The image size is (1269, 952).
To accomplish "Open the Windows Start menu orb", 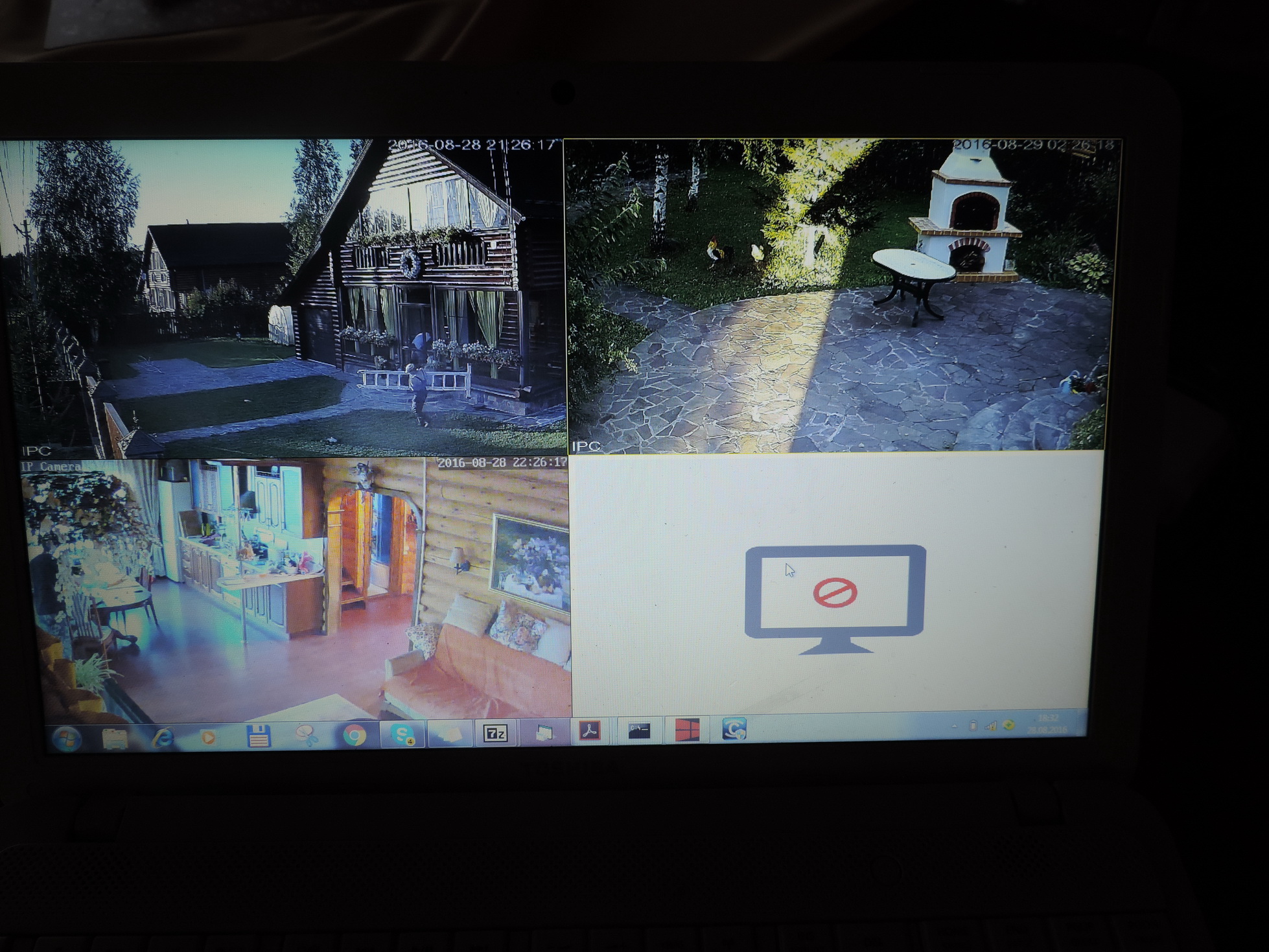I will click(66, 739).
